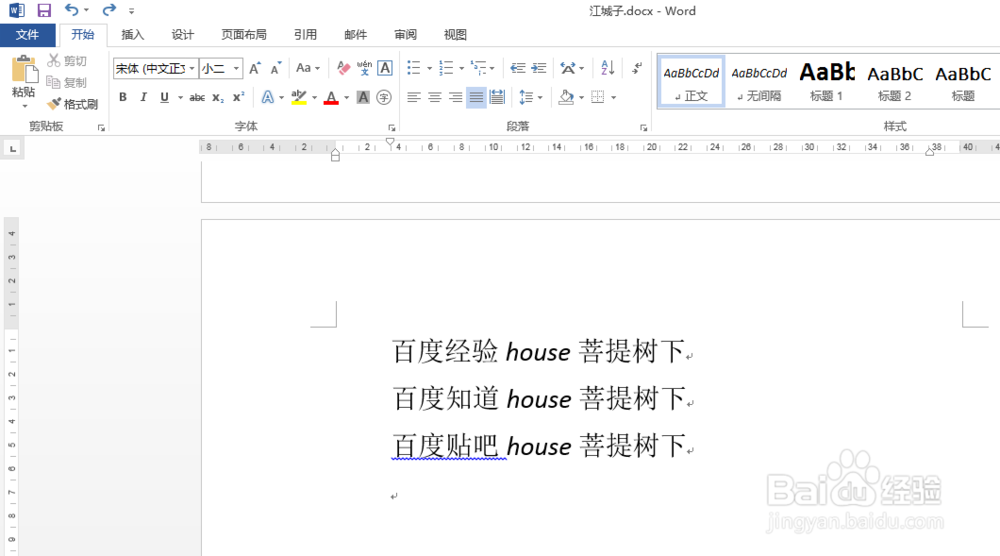Insert enclosed character (circled 字)
Image resolution: width=1000 pixels, height=556 pixels.
pos(384,98)
